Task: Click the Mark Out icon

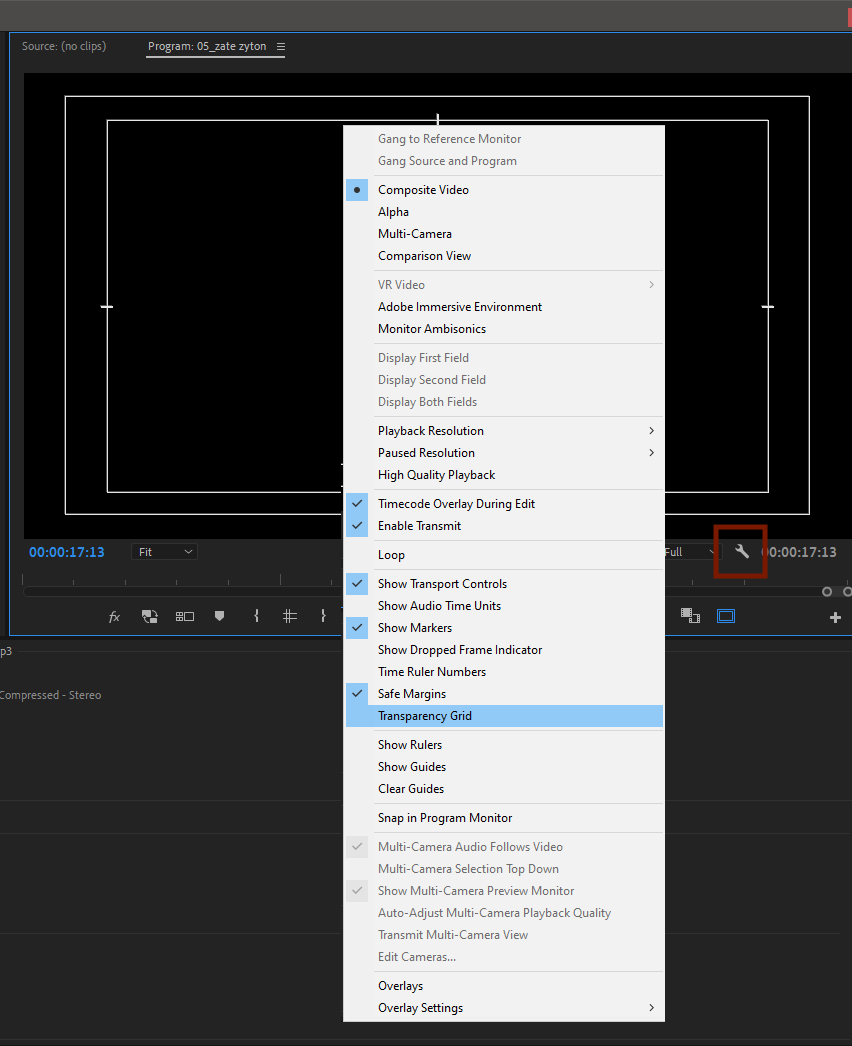Action: click(323, 616)
